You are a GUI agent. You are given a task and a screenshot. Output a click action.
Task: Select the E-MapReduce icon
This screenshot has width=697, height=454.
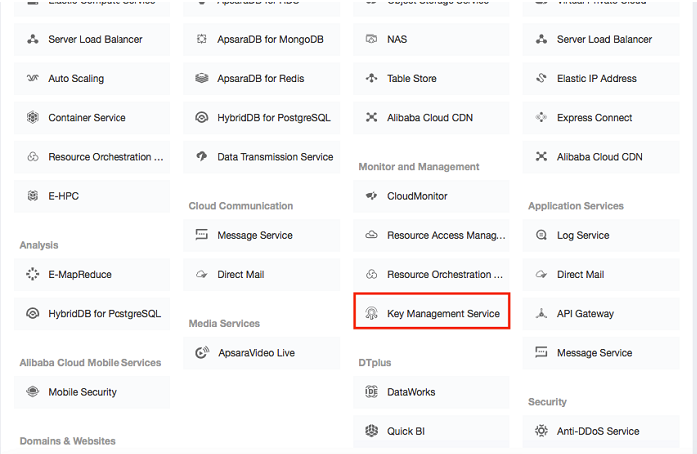pos(33,275)
